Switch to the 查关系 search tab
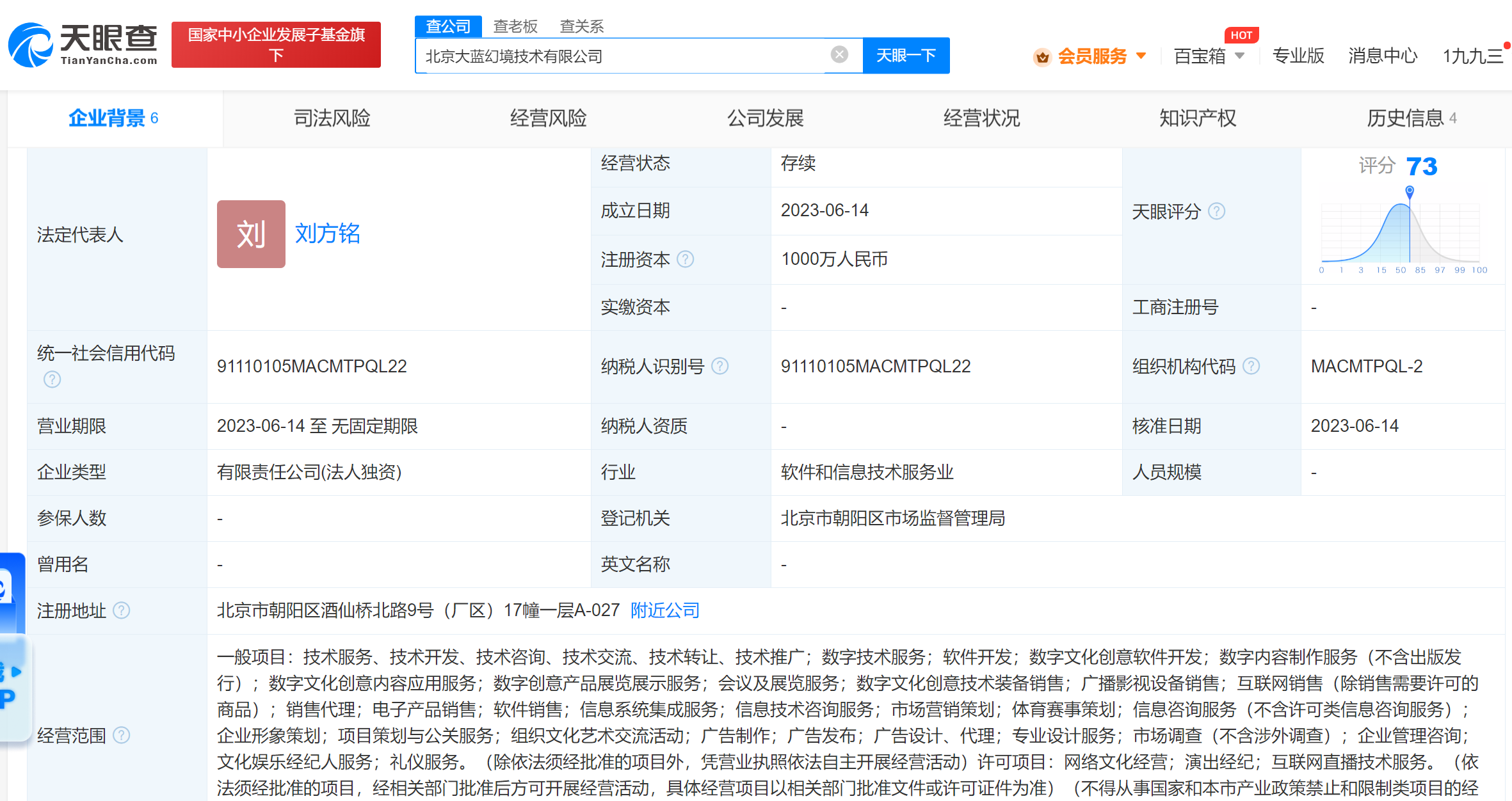Screen dimensions: 1512x801 [581, 26]
